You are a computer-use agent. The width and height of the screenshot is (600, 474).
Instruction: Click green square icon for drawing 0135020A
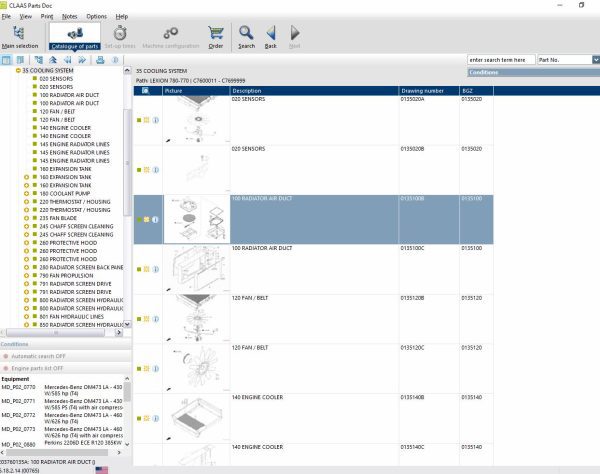tap(139, 120)
